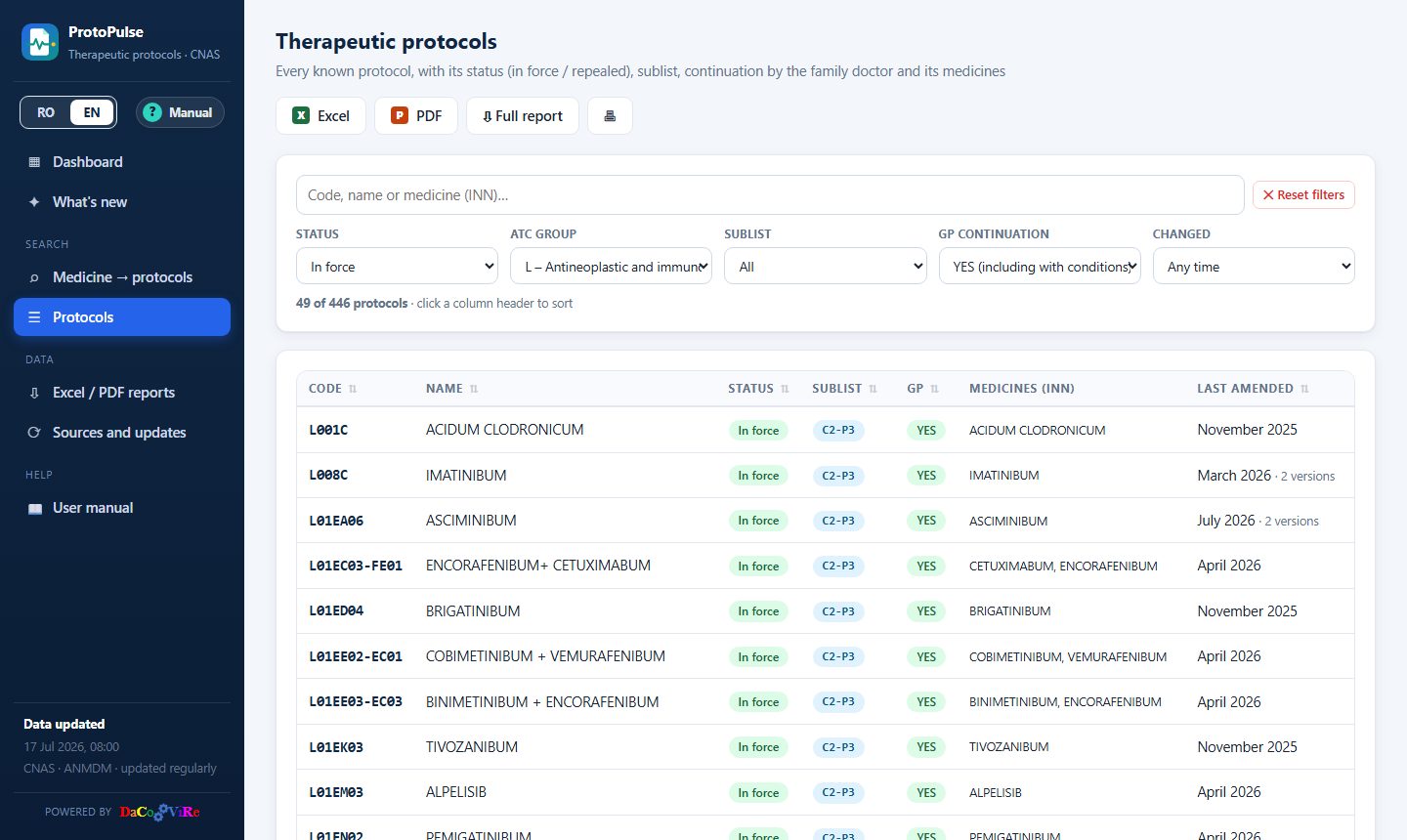Click the In force badge for BRIGATINIBUM
The image size is (1407, 840).
[758, 611]
